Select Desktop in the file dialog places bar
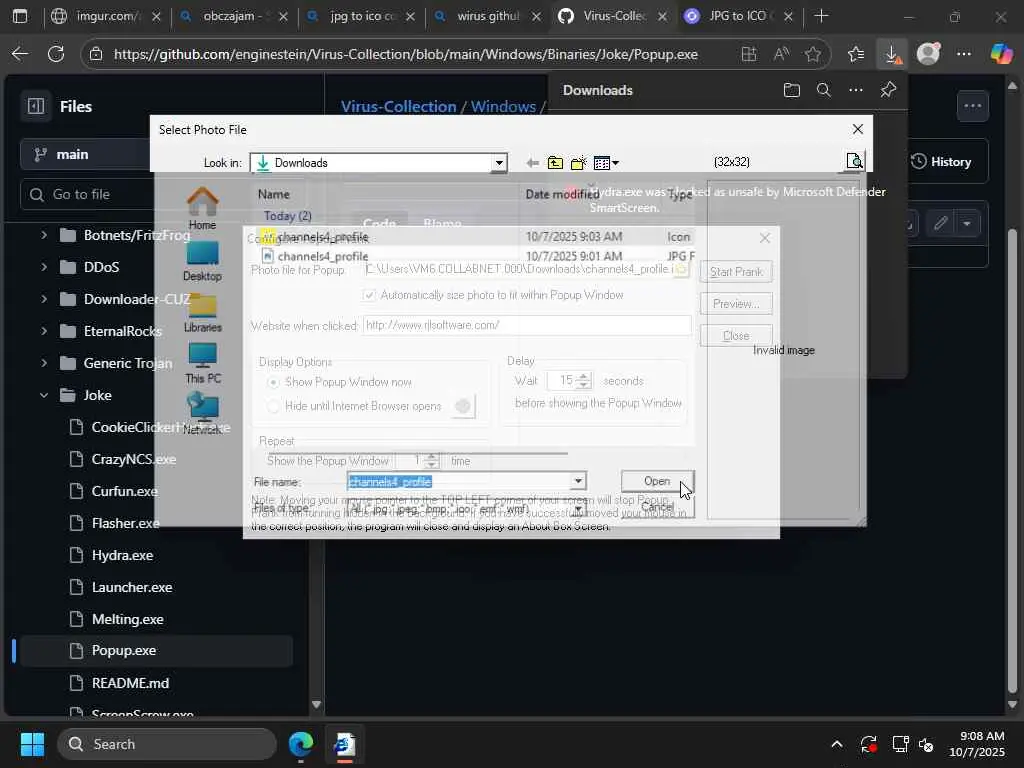1024x768 pixels. (x=202, y=261)
